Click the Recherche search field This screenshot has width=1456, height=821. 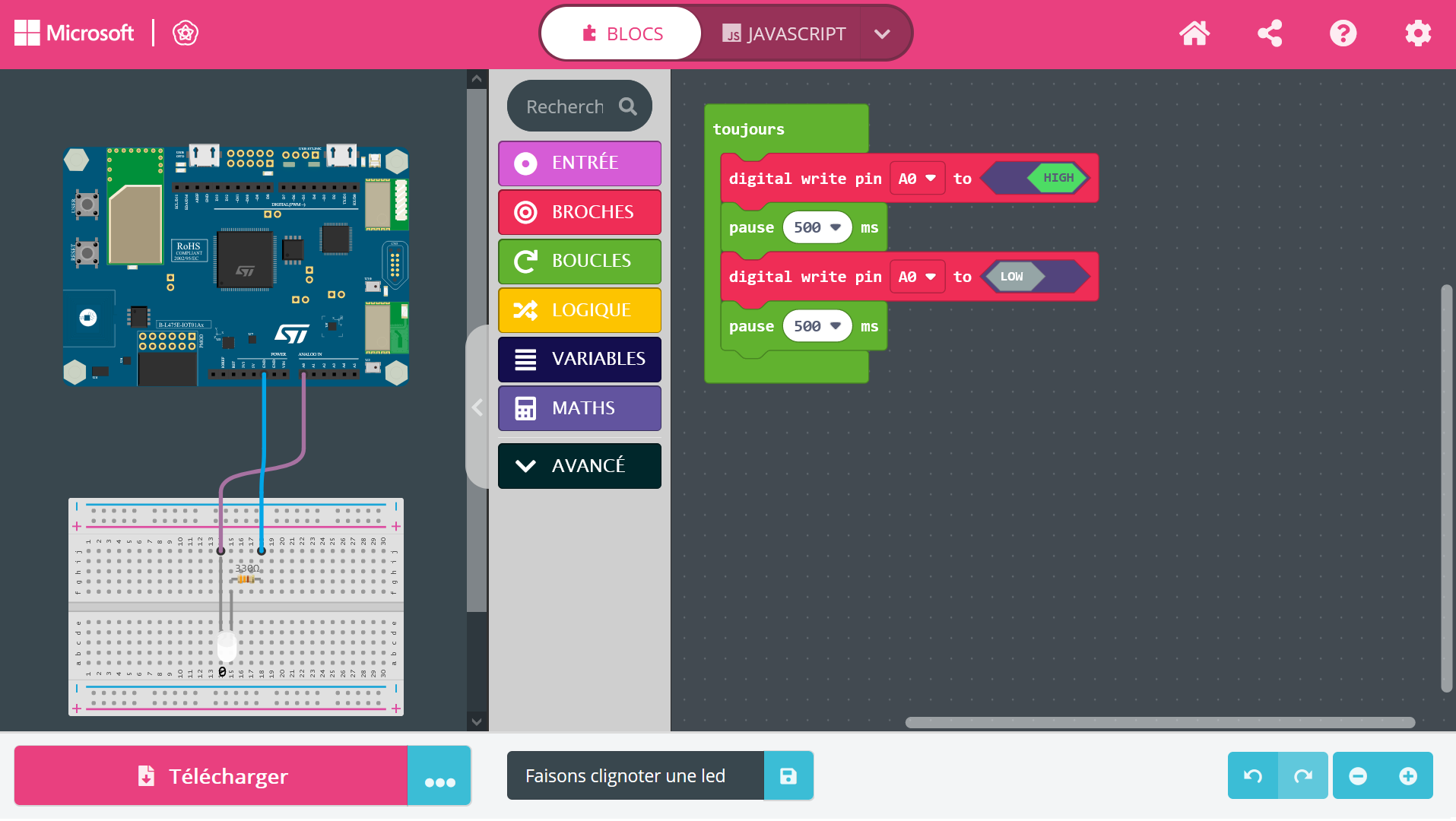tap(566, 106)
